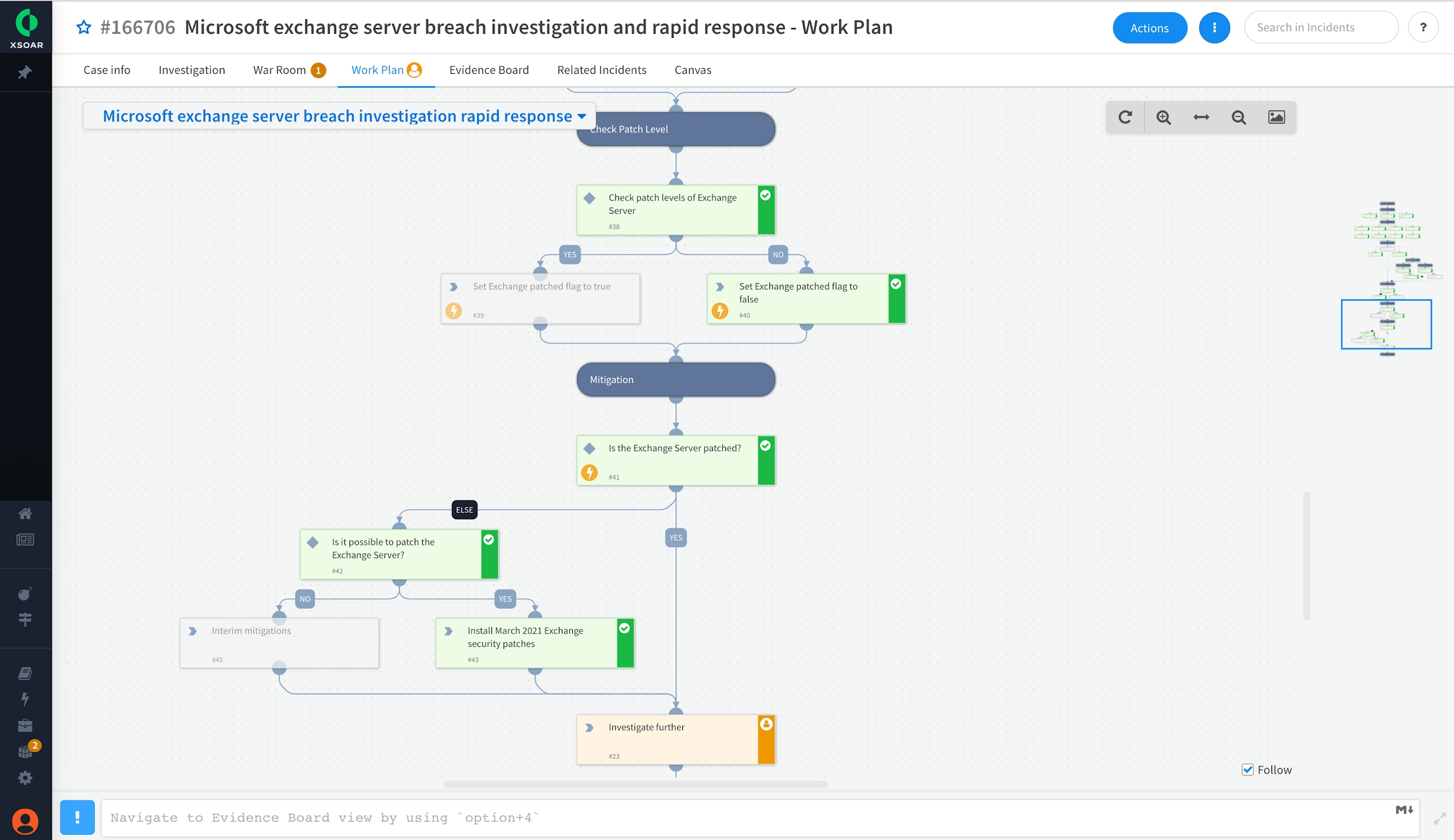Click the lightning icon on task #41
Viewport: 1454px width, 840px height.
point(590,473)
